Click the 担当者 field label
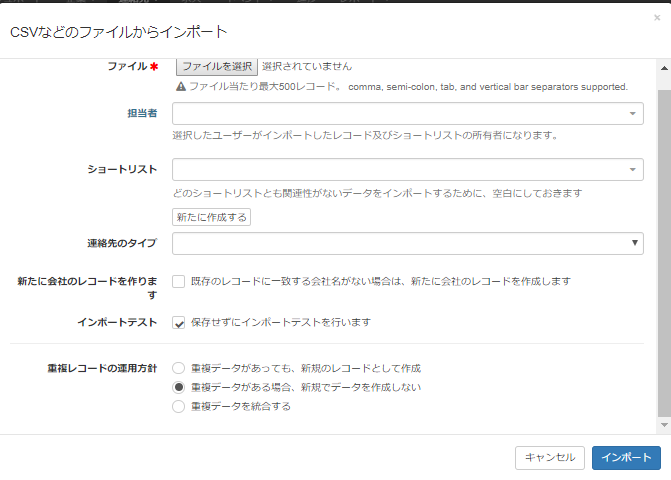 tap(142, 113)
